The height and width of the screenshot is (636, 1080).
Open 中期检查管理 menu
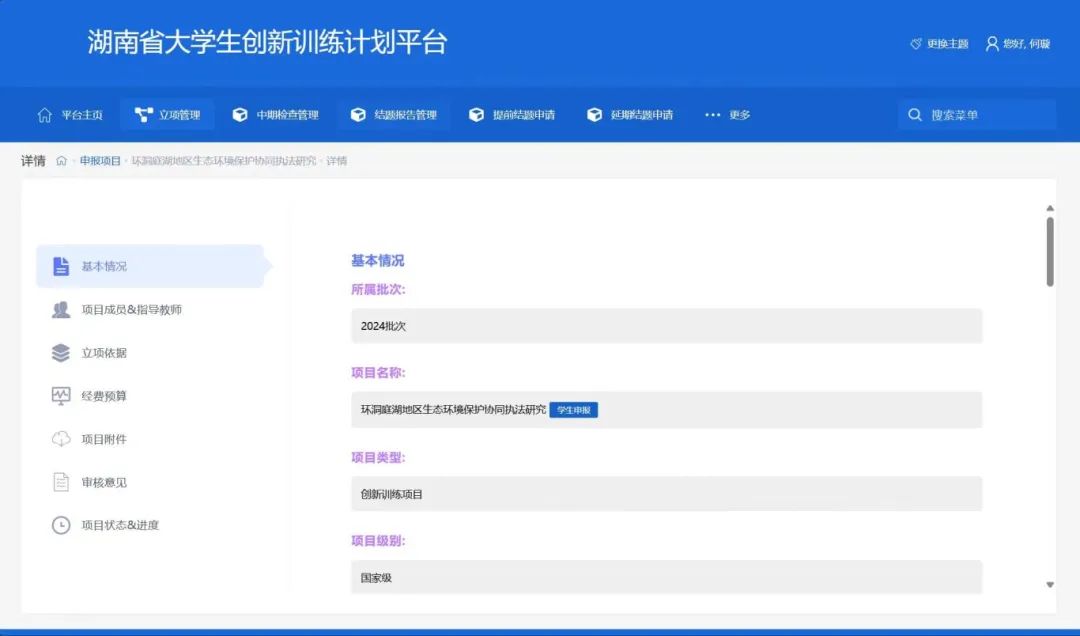[276, 115]
